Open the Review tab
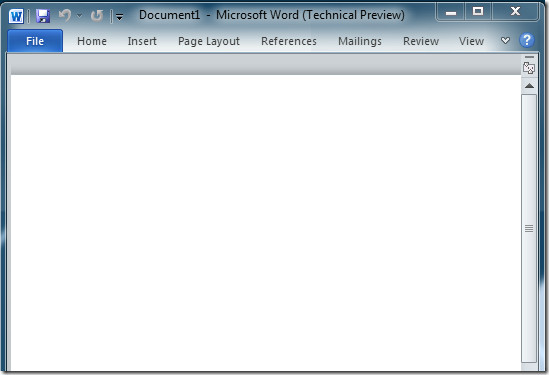The height and width of the screenshot is (375, 549). click(421, 41)
